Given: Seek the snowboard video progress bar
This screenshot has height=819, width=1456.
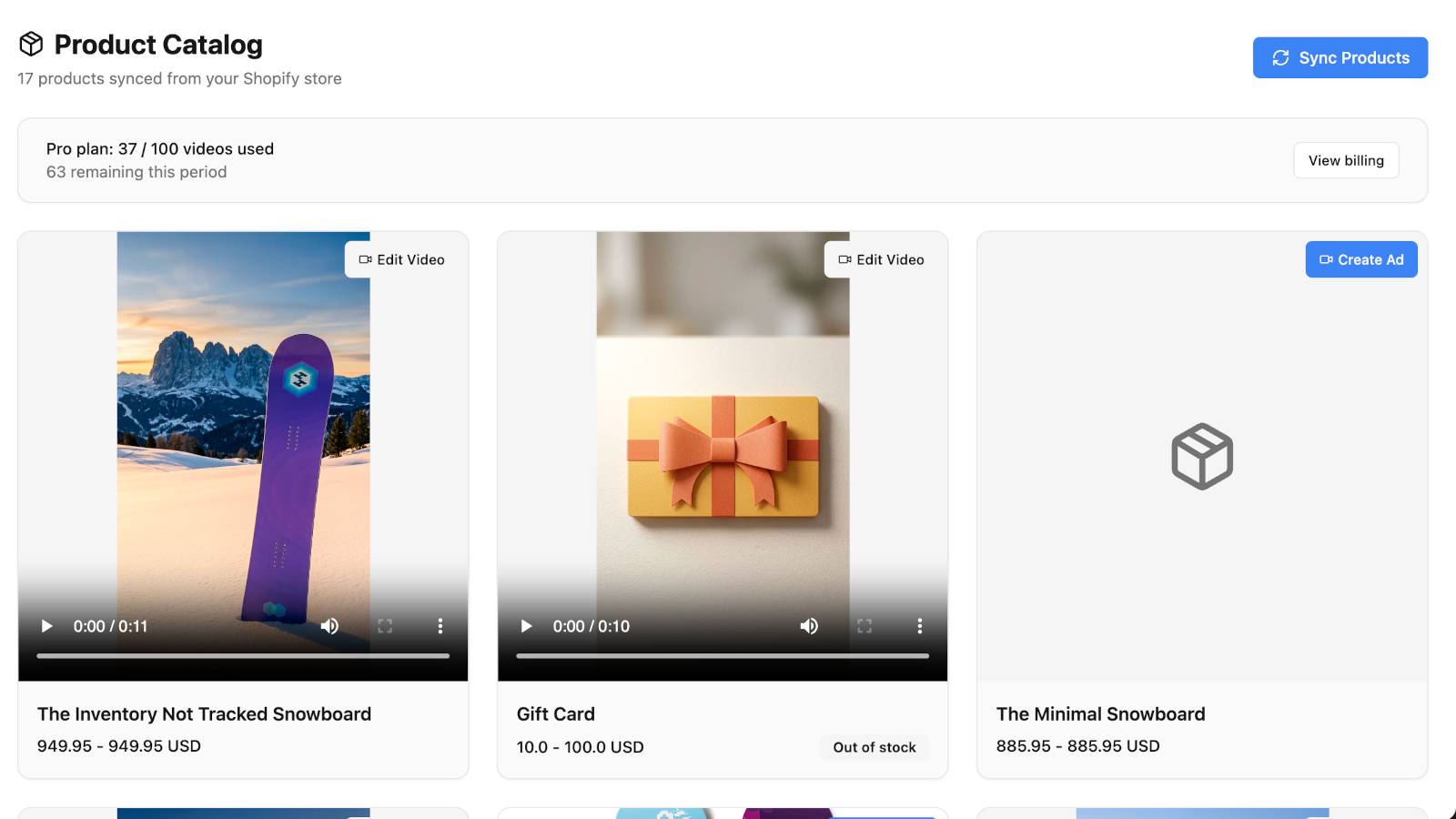Looking at the screenshot, I should [243, 655].
